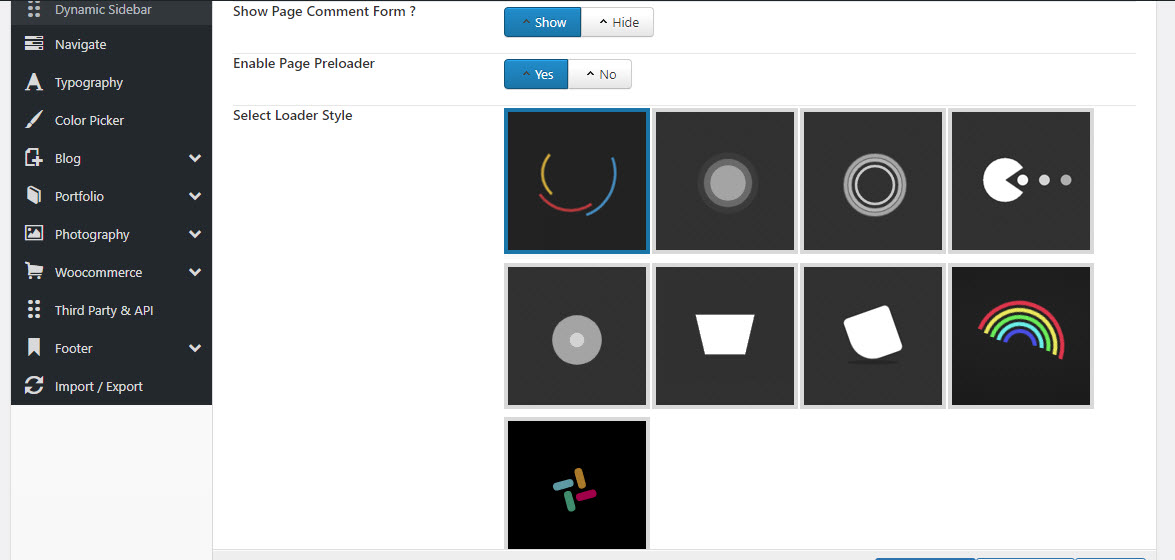Open the Typography settings section
The width and height of the screenshot is (1175, 560).
(112, 82)
